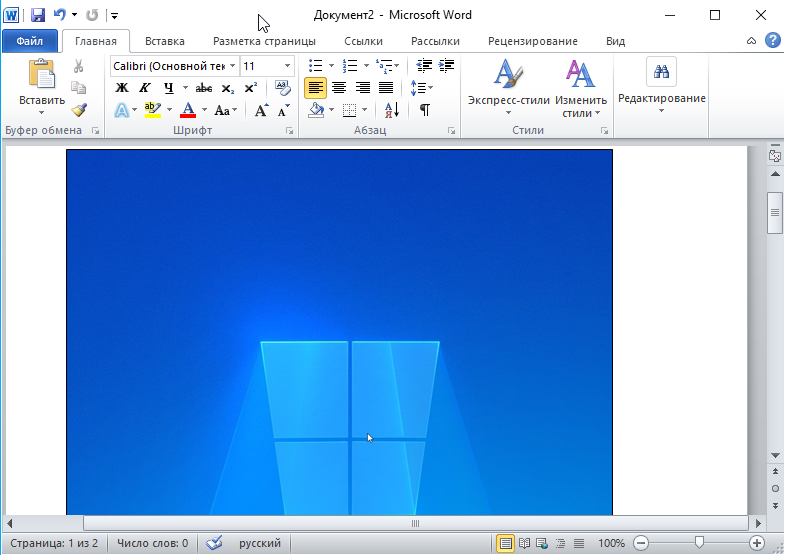Show paragraph marks with the ¶ icon
Viewport: 785px width, 555px height.
(425, 110)
